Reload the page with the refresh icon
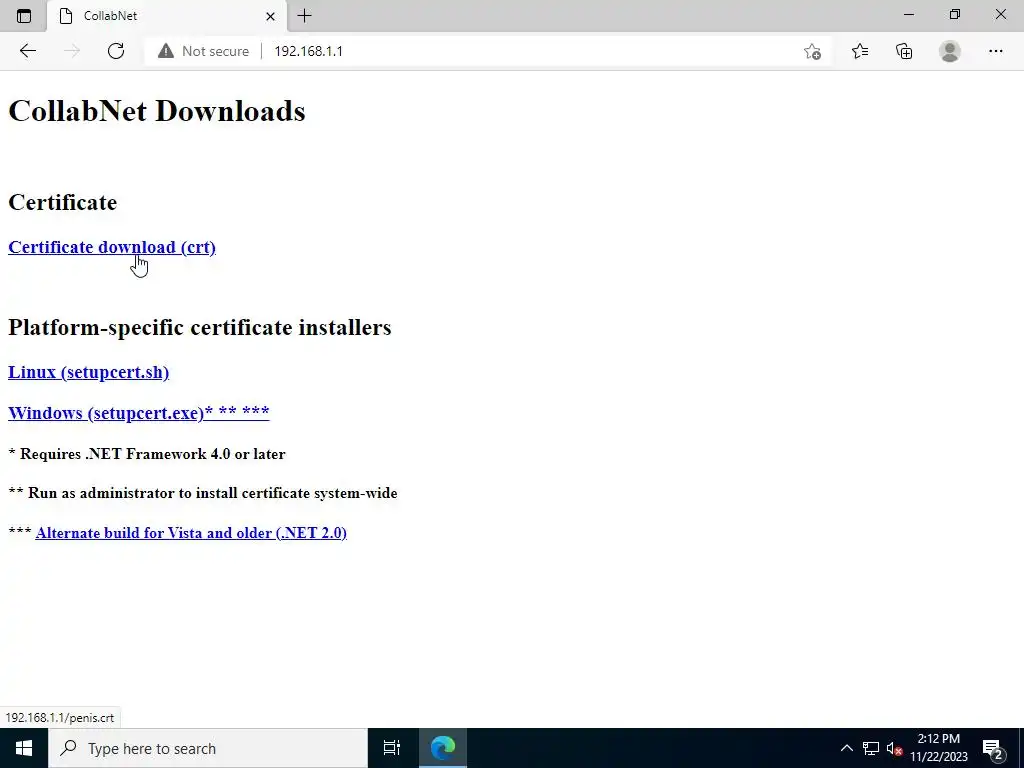The image size is (1024, 768). coord(116,51)
